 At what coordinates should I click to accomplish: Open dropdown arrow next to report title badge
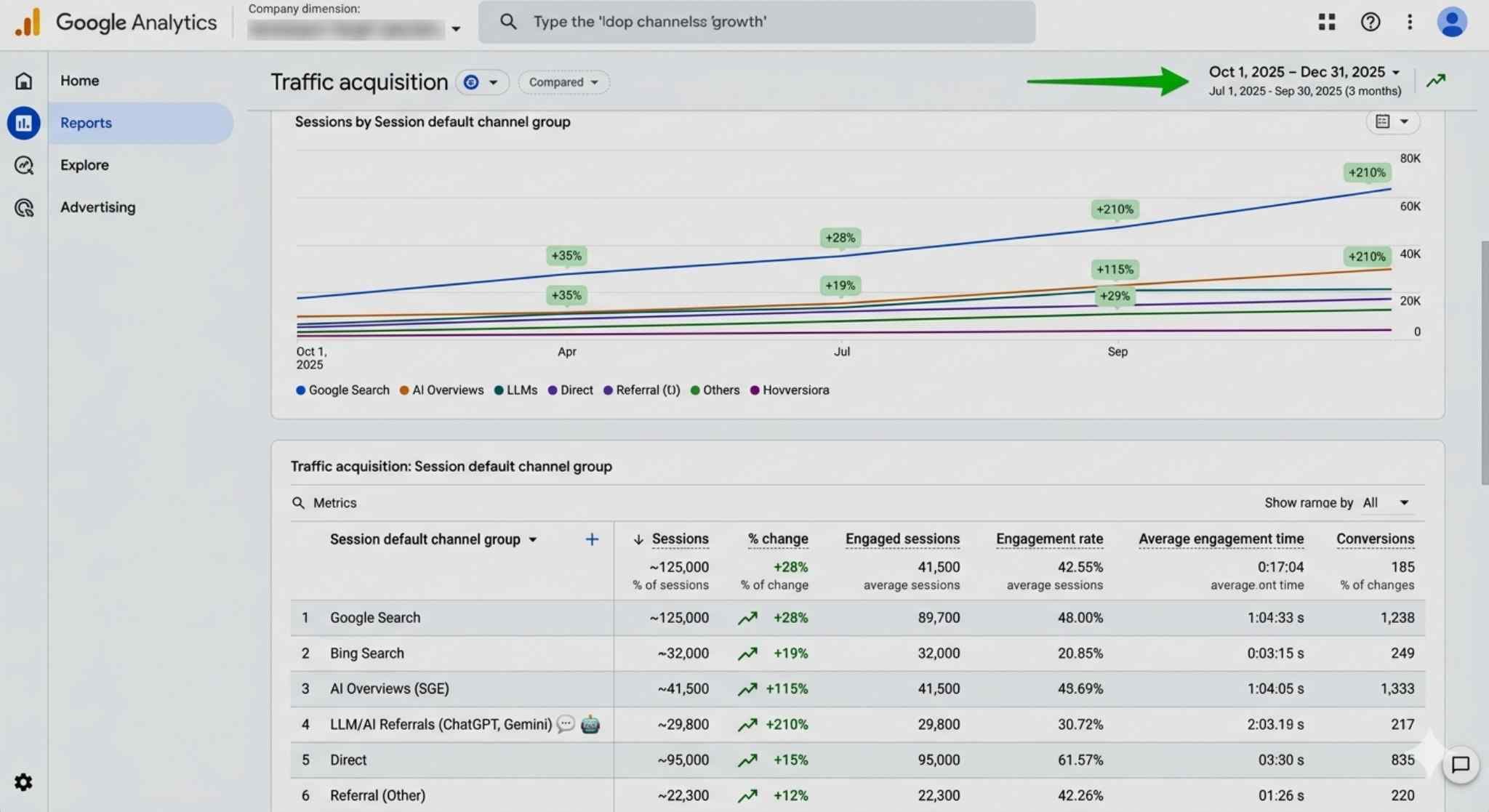[494, 82]
